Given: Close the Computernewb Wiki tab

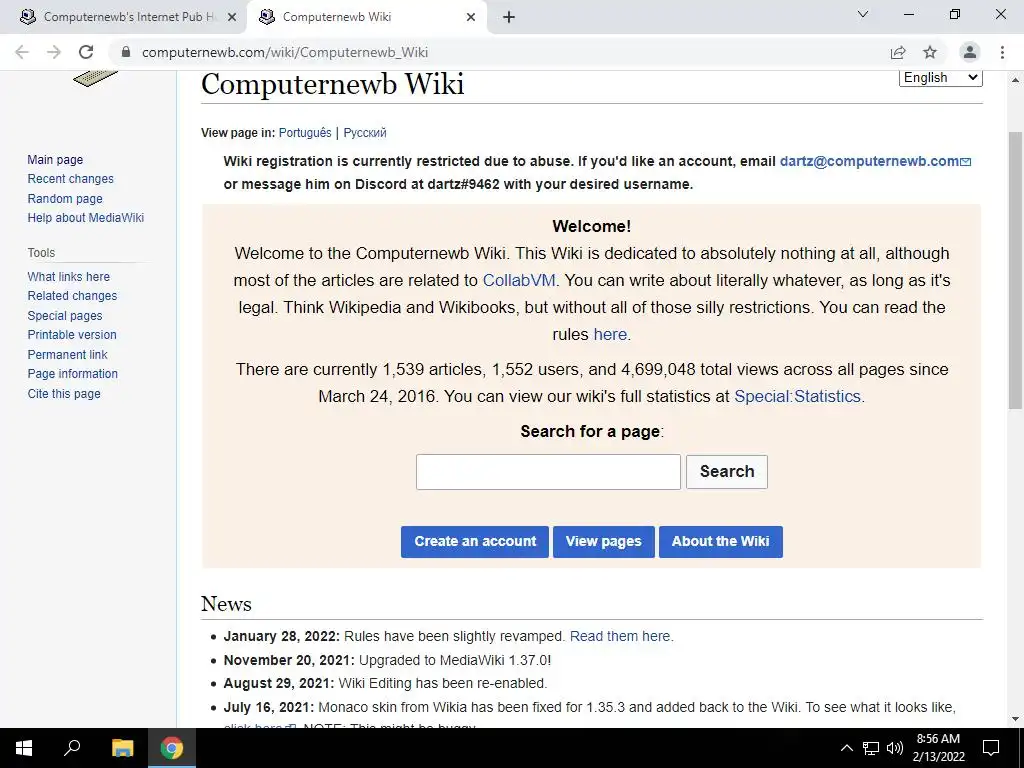Looking at the screenshot, I should [471, 17].
